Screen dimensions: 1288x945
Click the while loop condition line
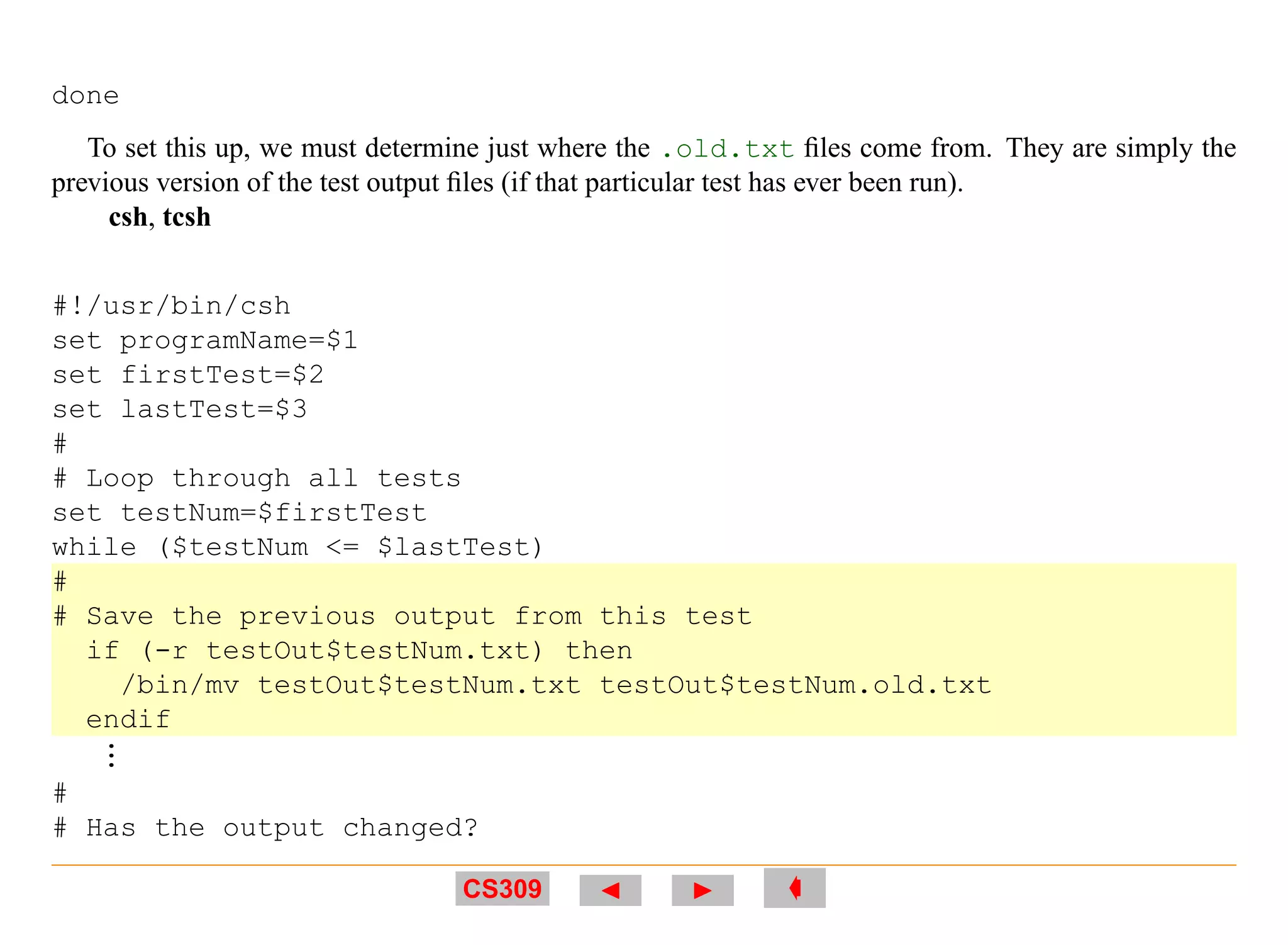point(297,547)
